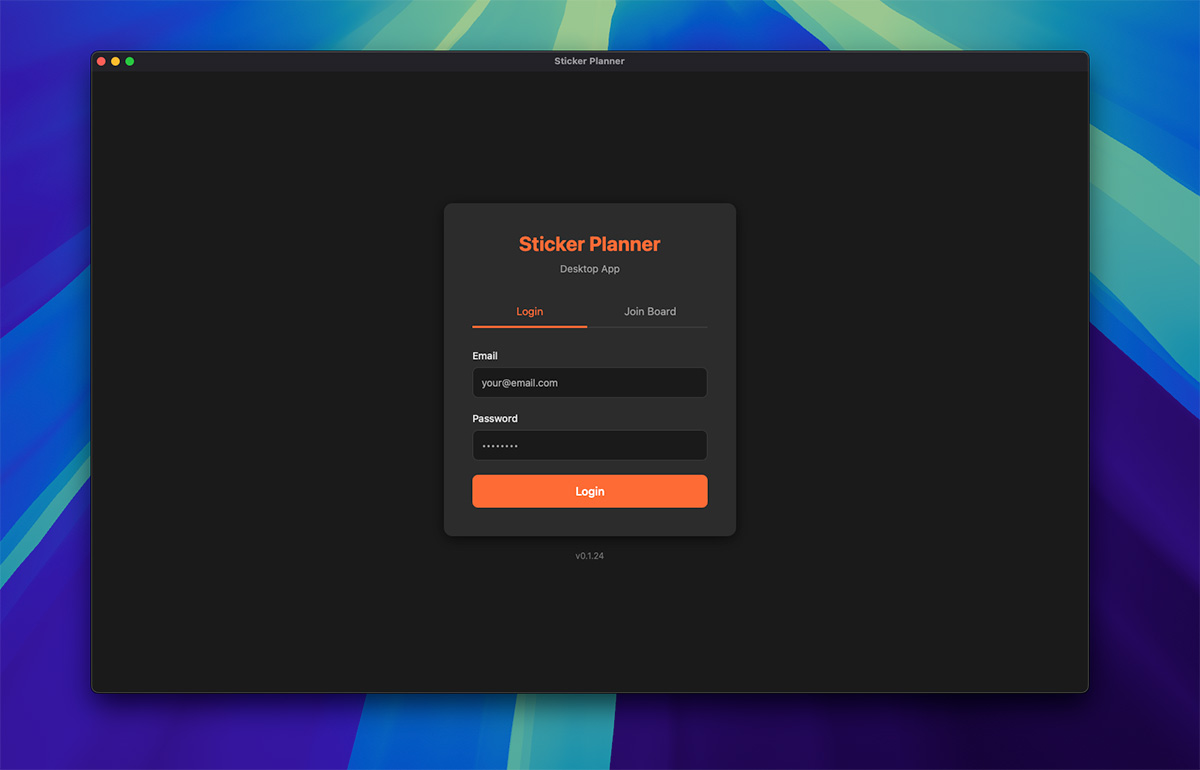Viewport: 1200px width, 770px height.
Task: Focus the Email input field
Action: (x=589, y=382)
